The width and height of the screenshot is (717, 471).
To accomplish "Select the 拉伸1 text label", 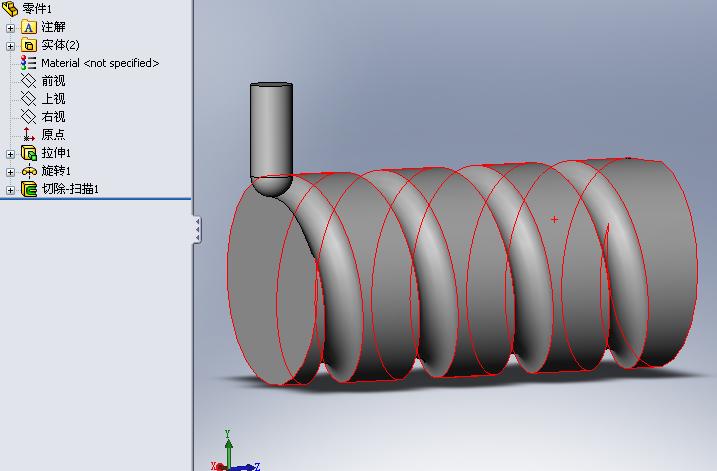I will pos(56,153).
